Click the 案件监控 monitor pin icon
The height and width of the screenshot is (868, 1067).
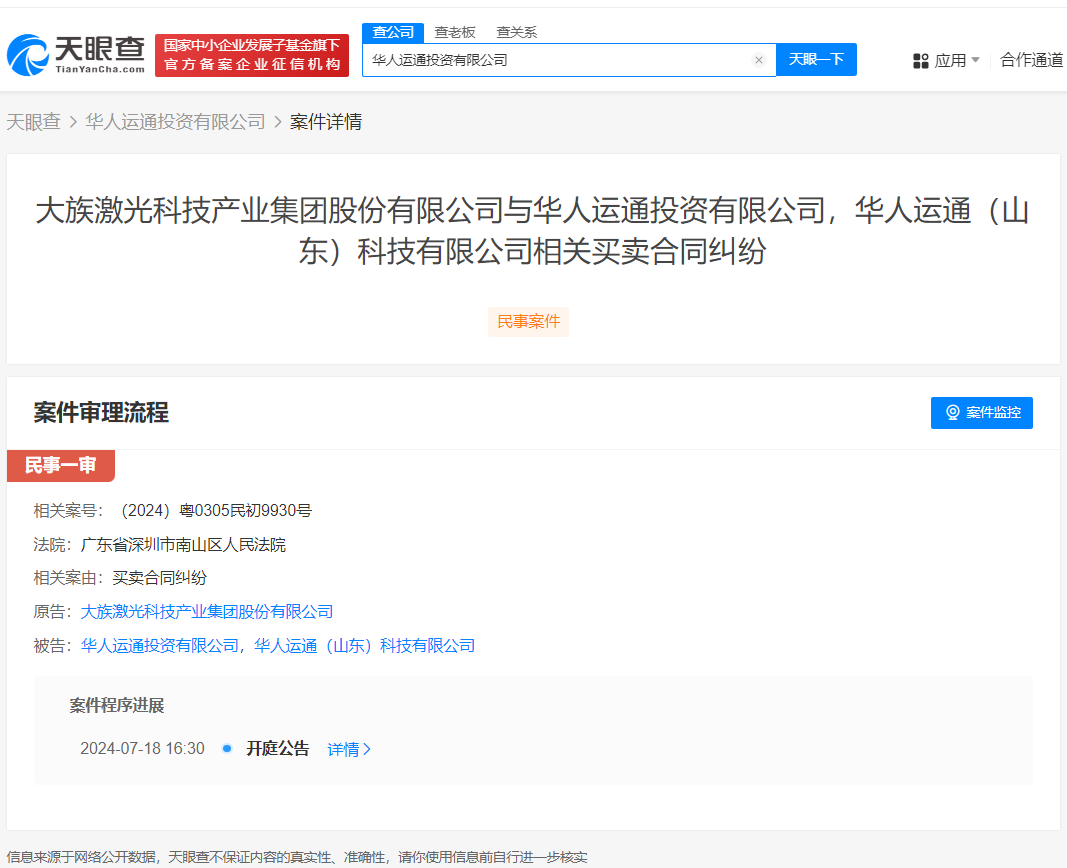[953, 413]
